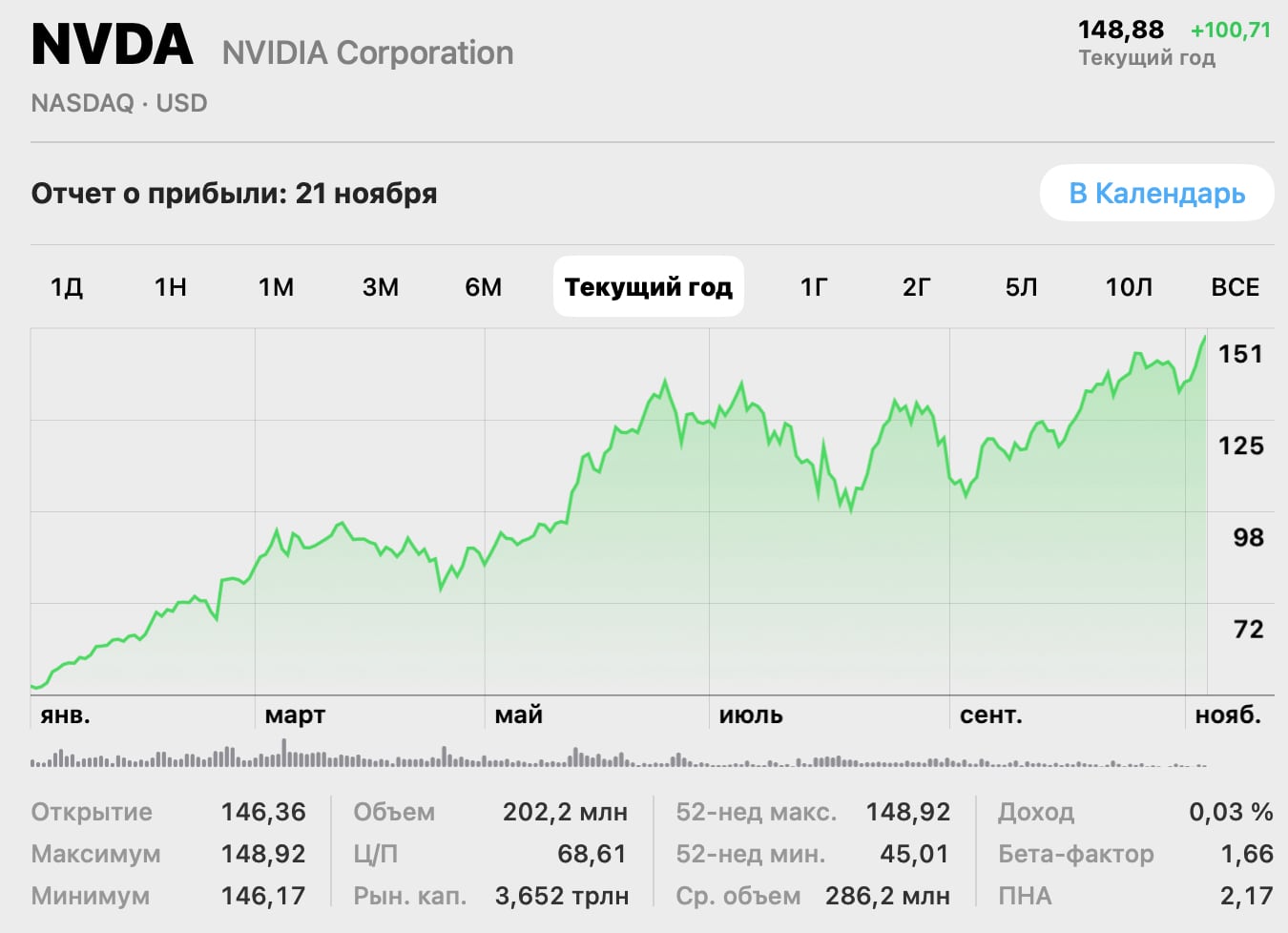Add earnings date via В Календарь button
Viewport: 1288px width, 933px height.
[x=1157, y=193]
